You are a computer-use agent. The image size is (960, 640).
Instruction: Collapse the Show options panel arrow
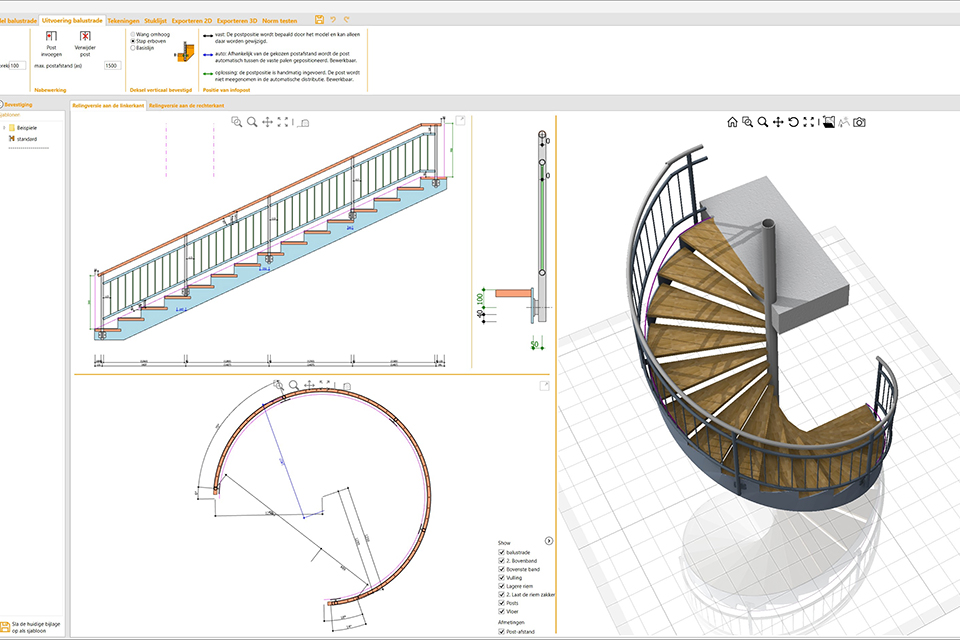[549, 541]
